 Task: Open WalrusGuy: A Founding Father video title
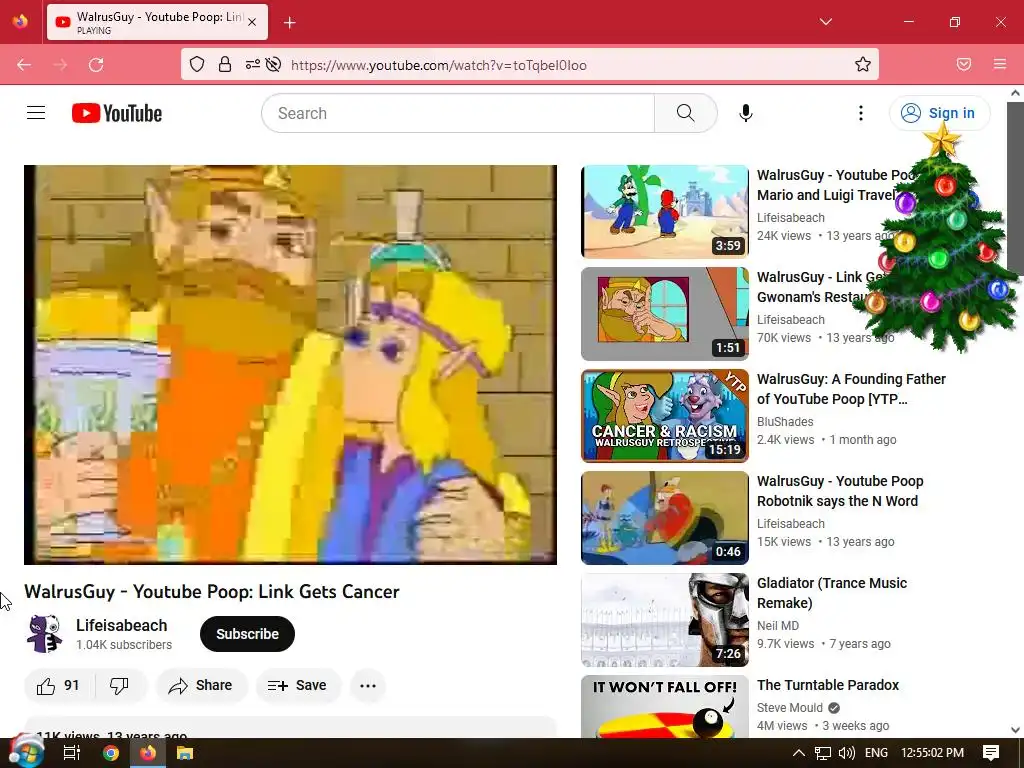coord(851,389)
